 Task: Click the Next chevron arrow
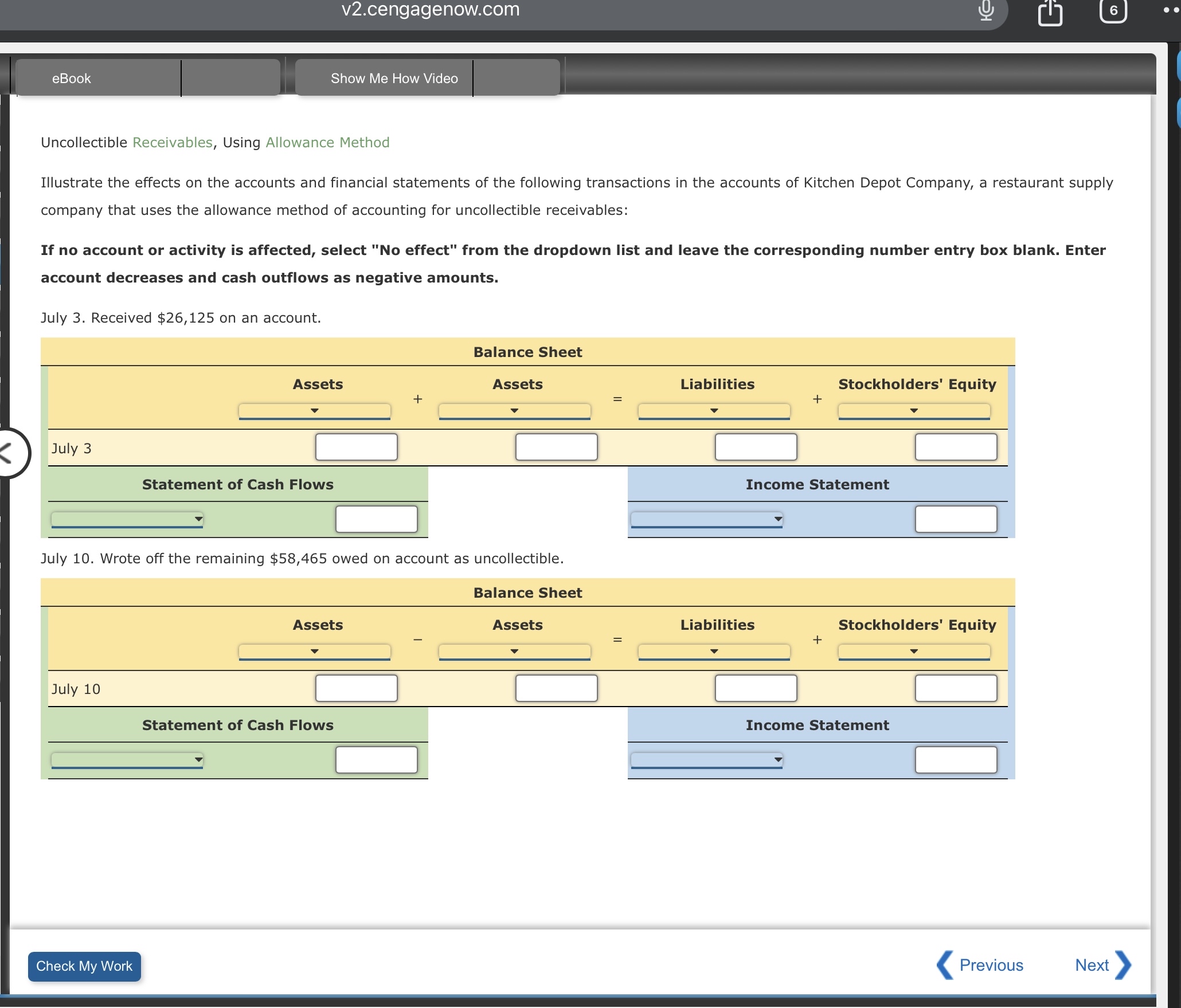tap(1123, 965)
